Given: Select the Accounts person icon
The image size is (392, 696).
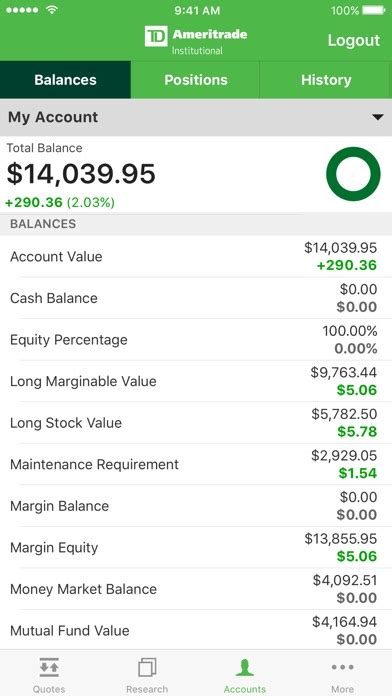Looking at the screenshot, I should tap(245, 667).
